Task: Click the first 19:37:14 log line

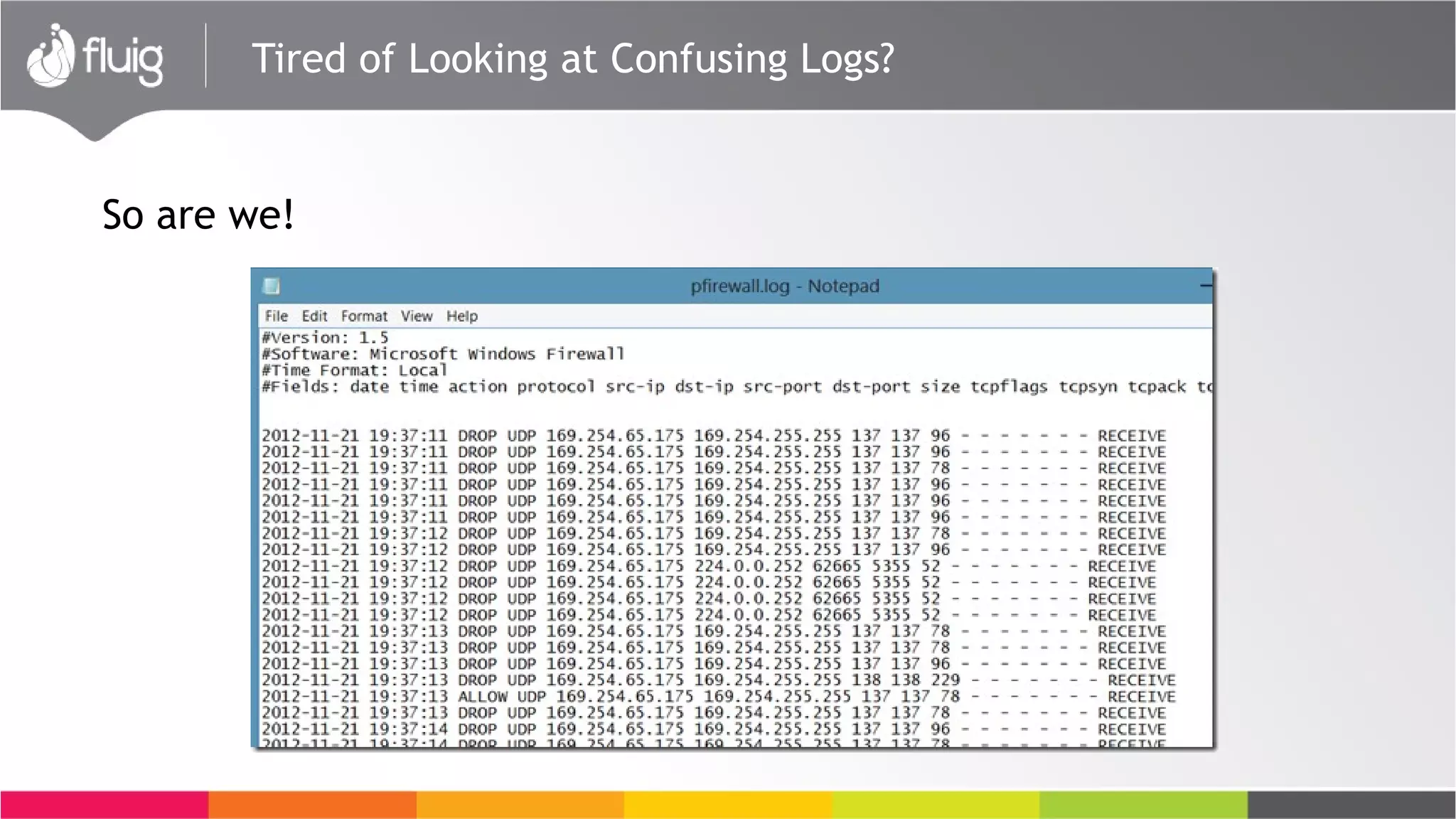Action: [x=714, y=729]
